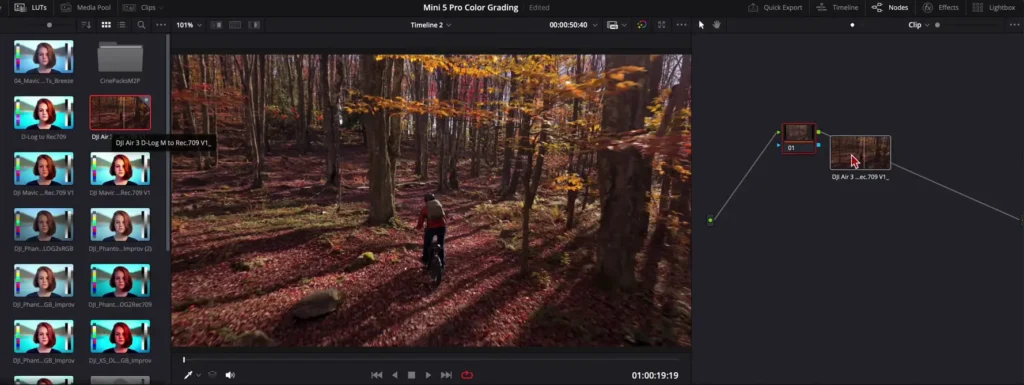Viewport: 1024px width, 385px height.
Task: Stop playback
Action: click(411, 375)
